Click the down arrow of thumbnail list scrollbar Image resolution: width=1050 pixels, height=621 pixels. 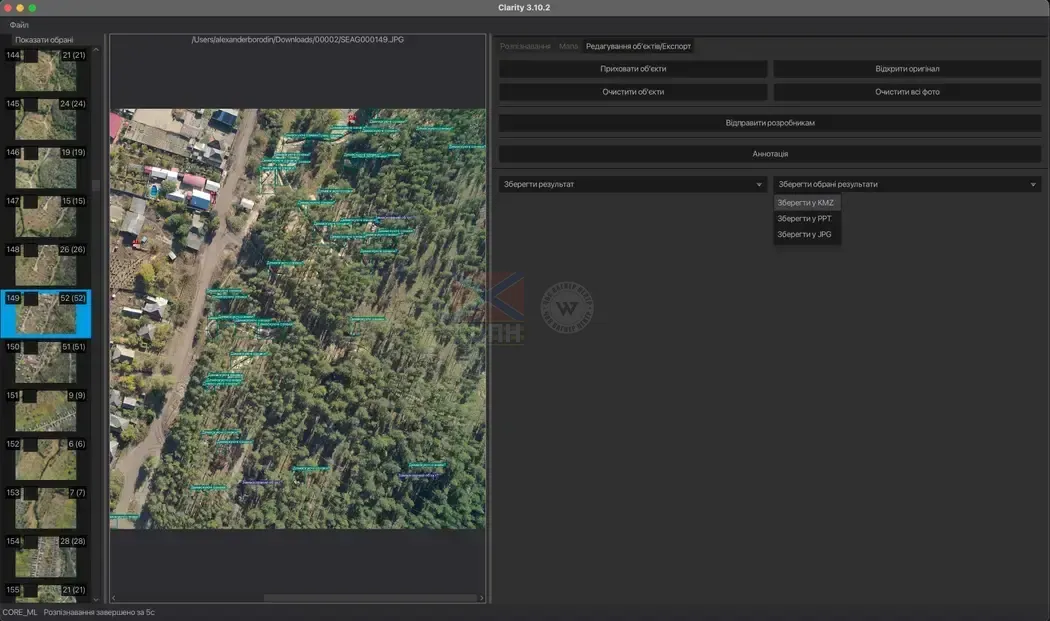click(x=96, y=600)
